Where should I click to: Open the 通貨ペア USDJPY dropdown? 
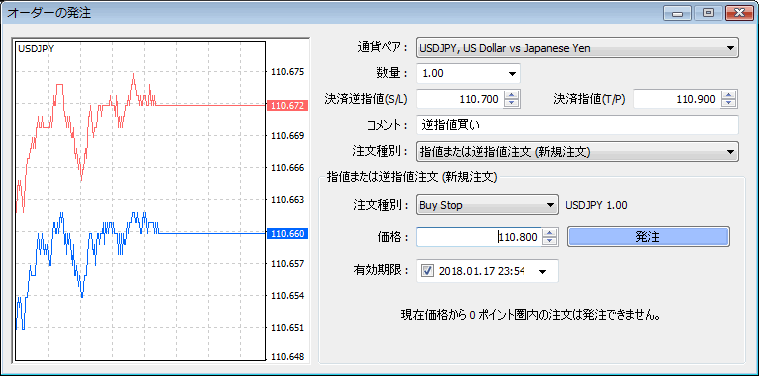577,48
